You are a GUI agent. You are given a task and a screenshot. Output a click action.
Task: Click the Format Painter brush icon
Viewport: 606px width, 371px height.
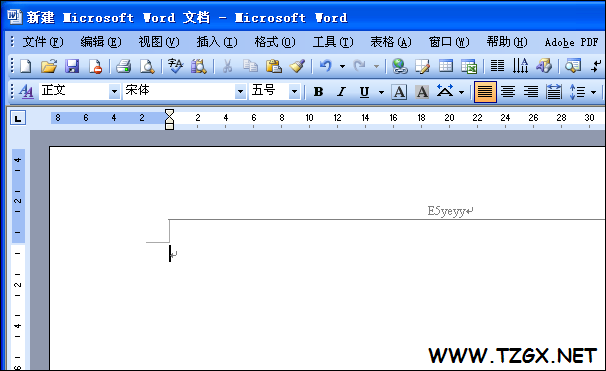(297, 66)
